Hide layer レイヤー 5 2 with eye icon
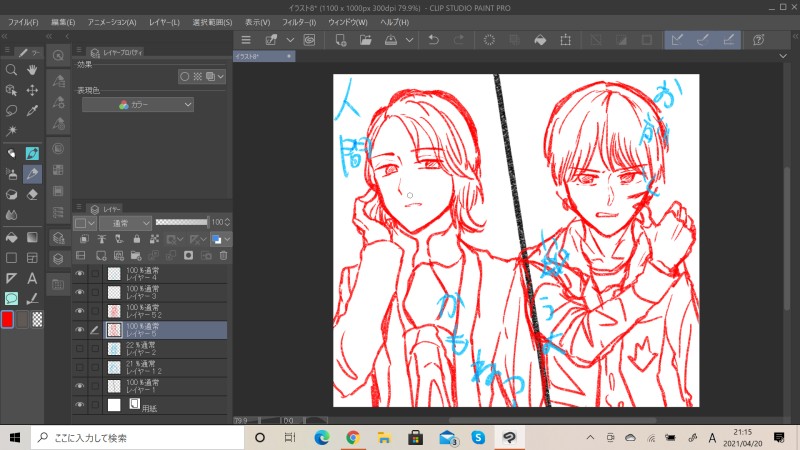800x450 pixels. [80, 311]
